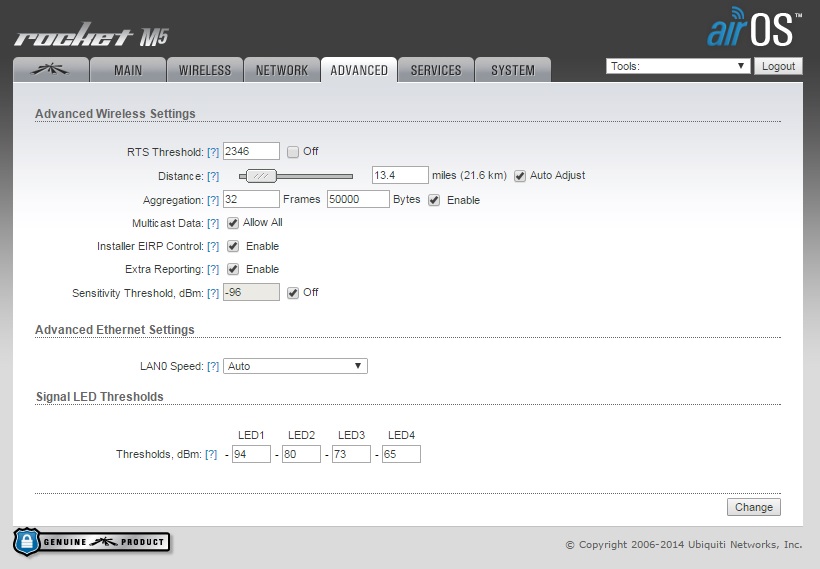This screenshot has height=569, width=820.
Task: Toggle RTS Threshold Off checkbox
Action: 293,152
